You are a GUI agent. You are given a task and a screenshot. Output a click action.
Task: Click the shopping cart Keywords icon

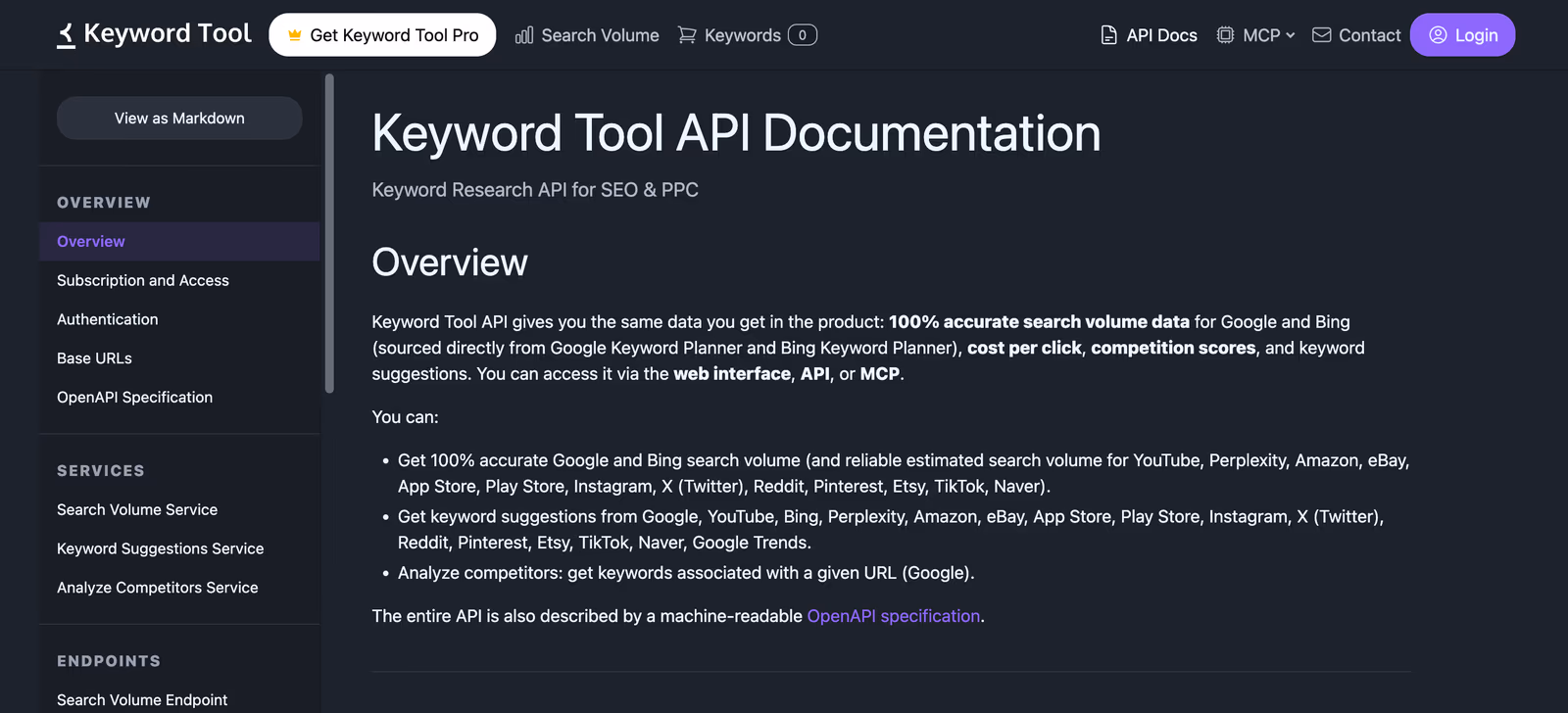coord(687,35)
